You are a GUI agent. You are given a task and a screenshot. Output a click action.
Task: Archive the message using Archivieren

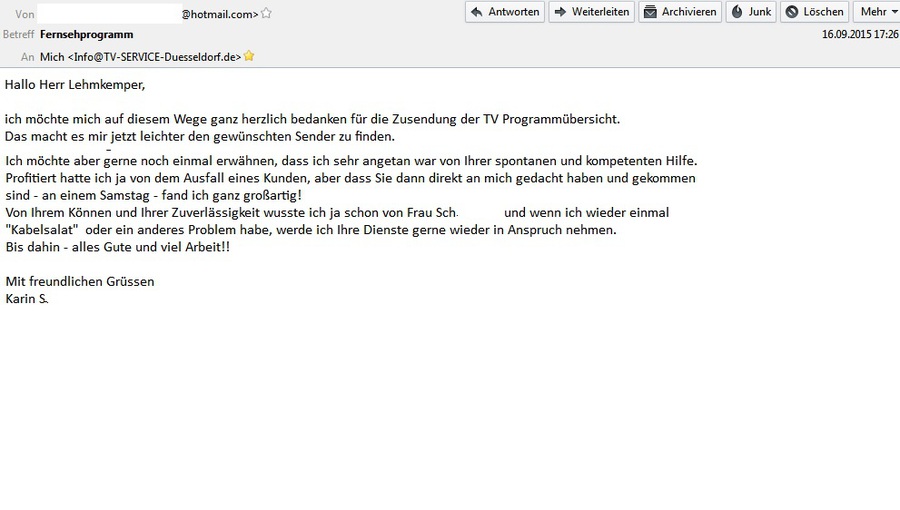(679, 12)
